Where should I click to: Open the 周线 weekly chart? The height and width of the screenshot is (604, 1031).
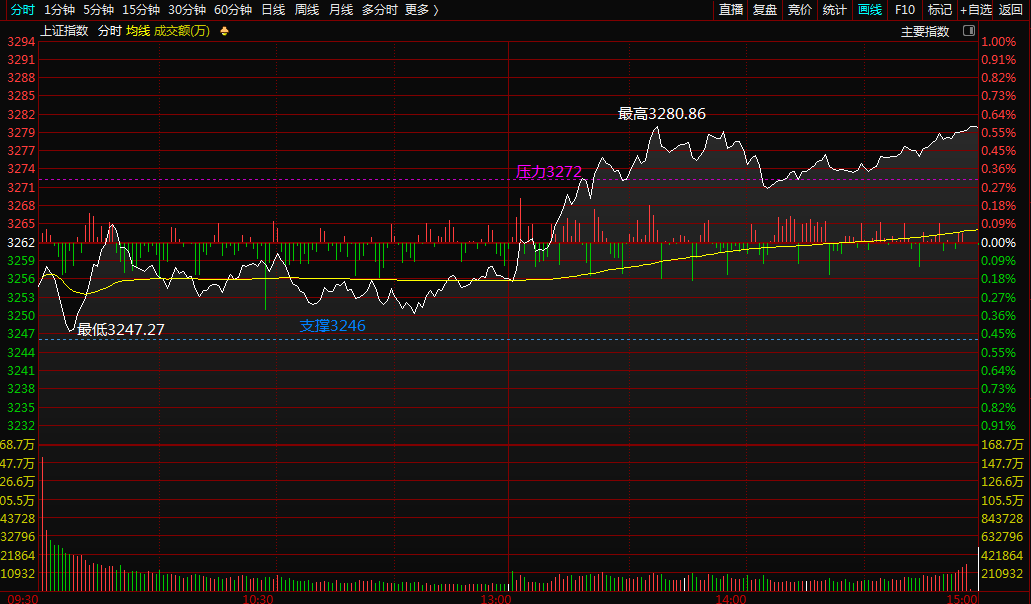306,10
